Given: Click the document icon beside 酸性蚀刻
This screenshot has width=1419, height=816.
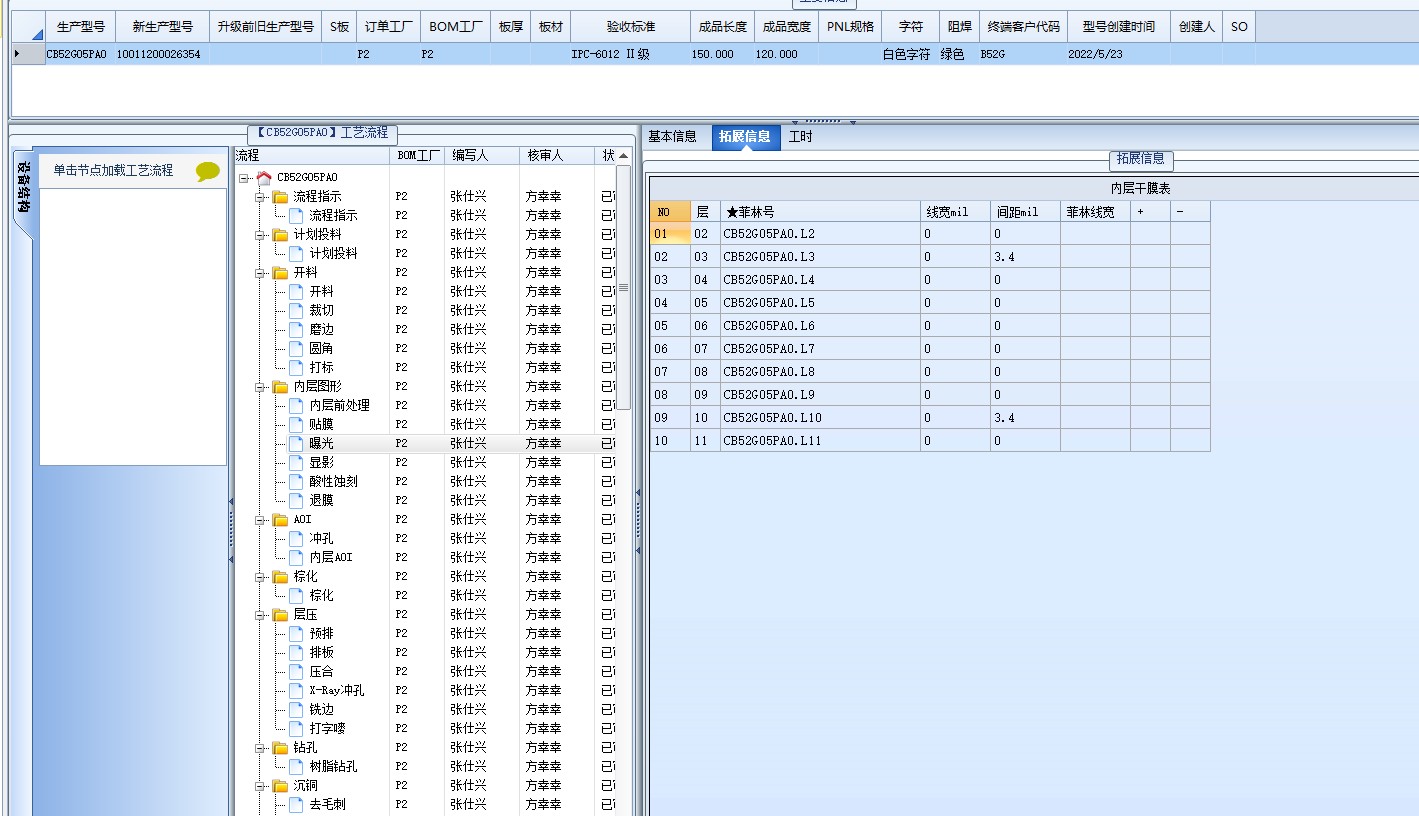Looking at the screenshot, I should tap(296, 481).
